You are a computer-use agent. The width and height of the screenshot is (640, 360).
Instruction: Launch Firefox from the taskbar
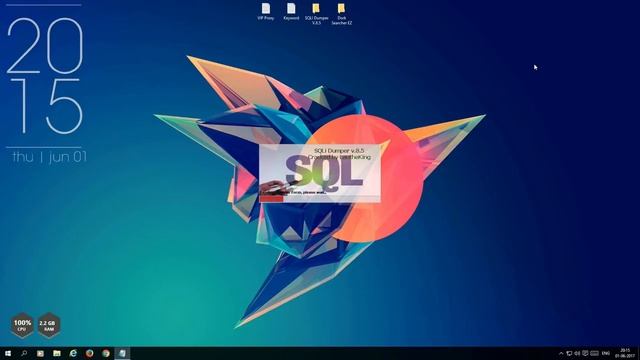(89, 353)
